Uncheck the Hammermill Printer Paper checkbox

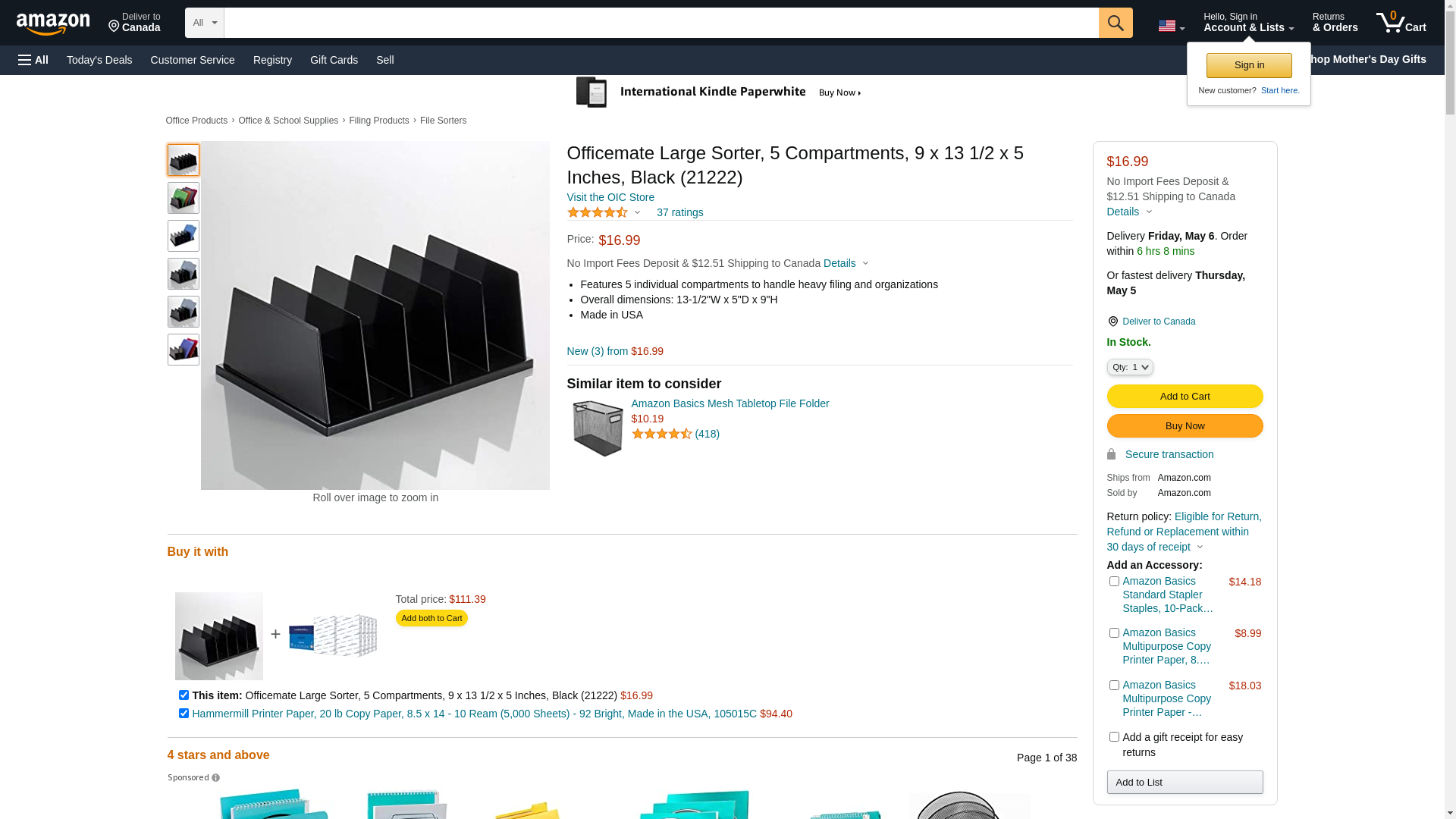pos(184,714)
